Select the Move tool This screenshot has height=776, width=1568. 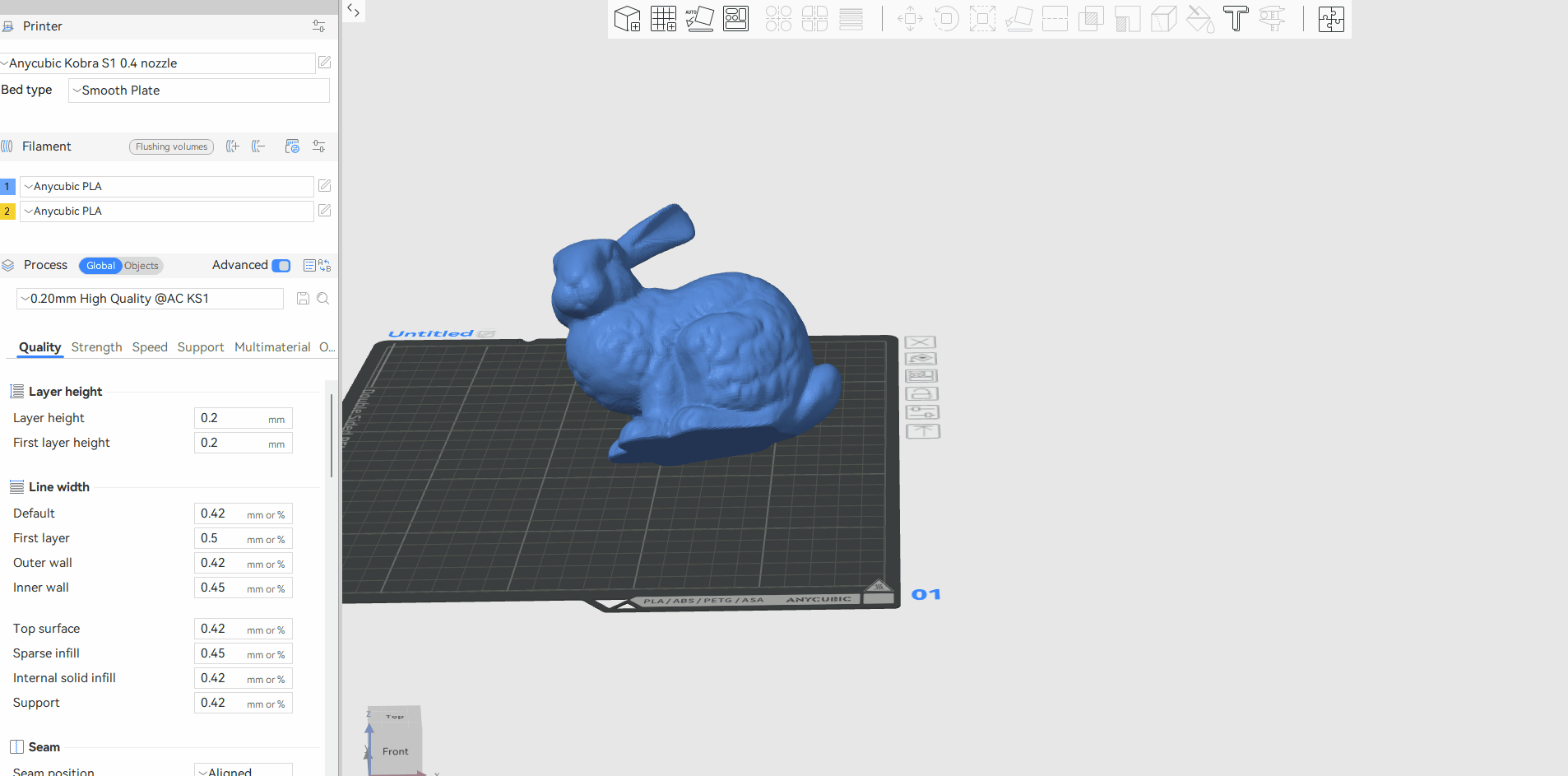click(910, 18)
